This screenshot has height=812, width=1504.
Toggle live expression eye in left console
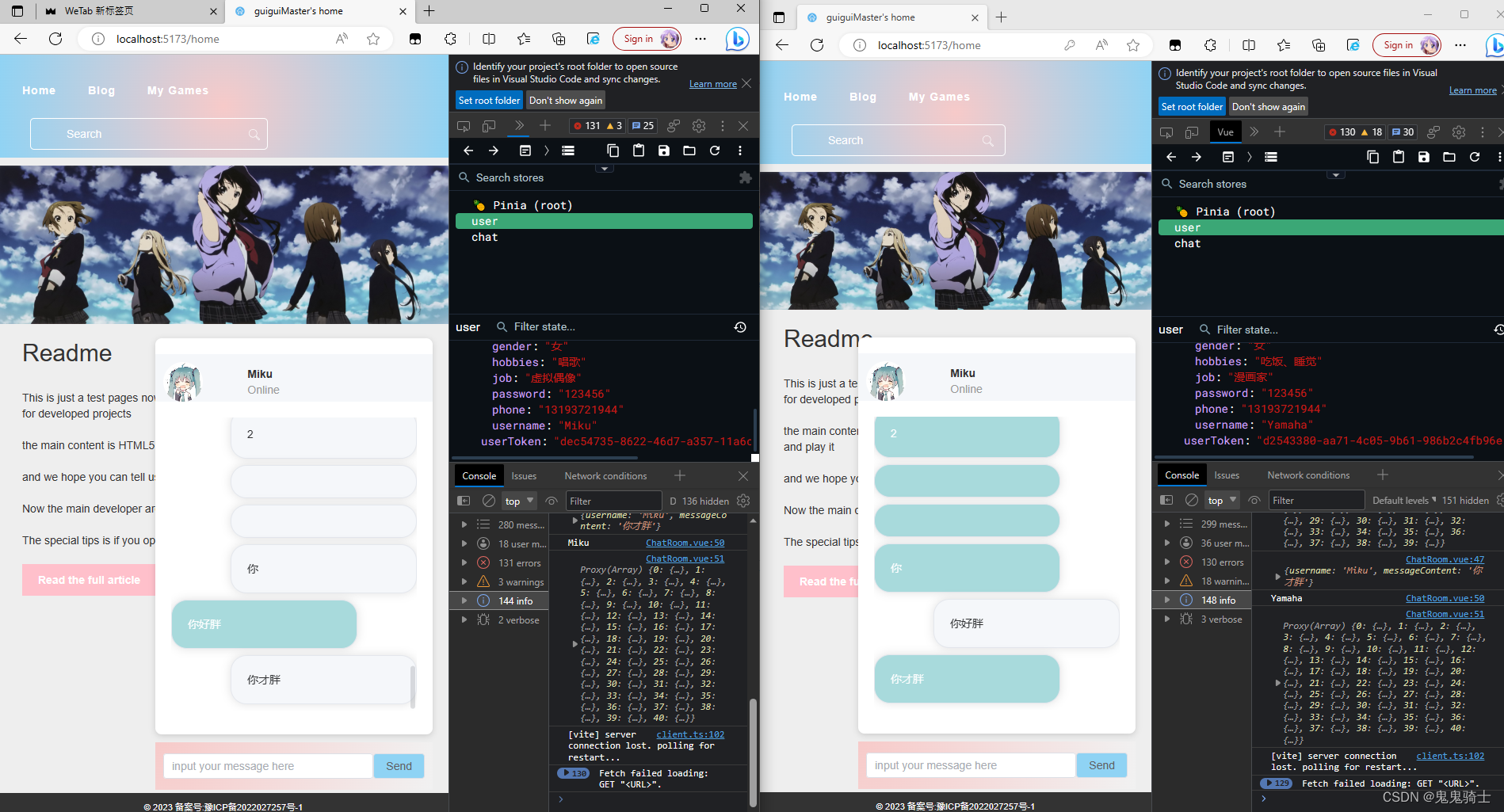pyautogui.click(x=552, y=501)
